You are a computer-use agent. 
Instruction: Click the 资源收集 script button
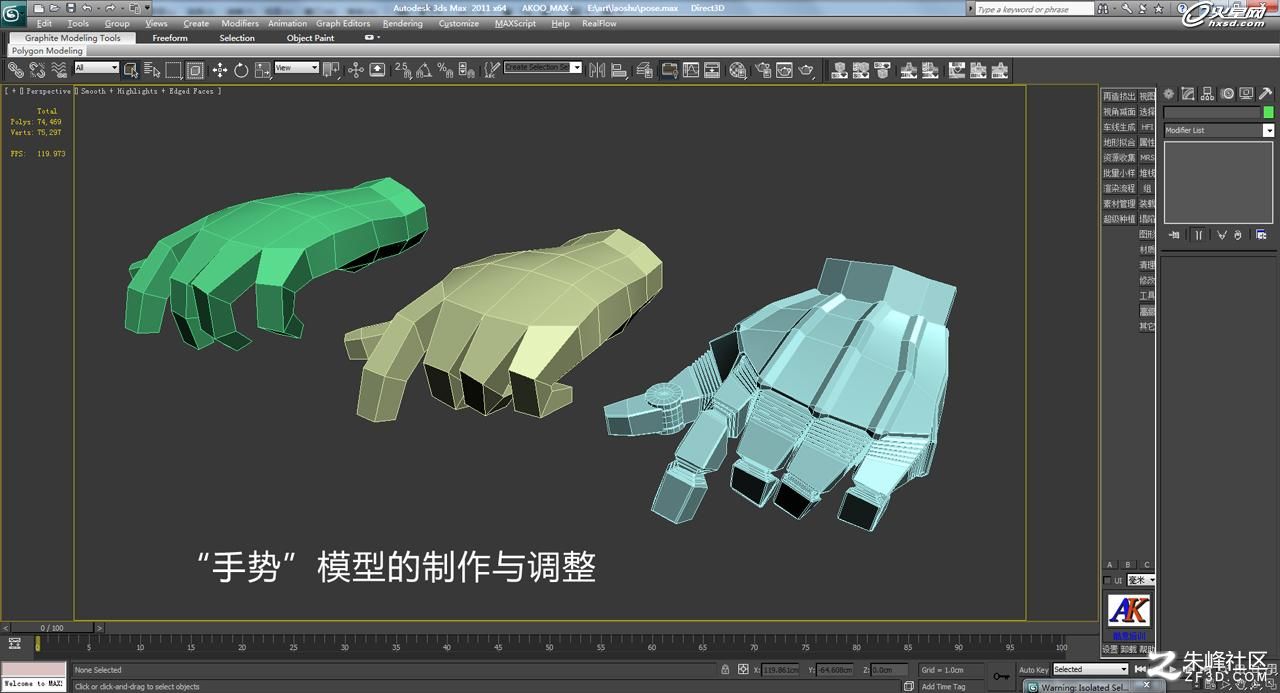point(1119,157)
